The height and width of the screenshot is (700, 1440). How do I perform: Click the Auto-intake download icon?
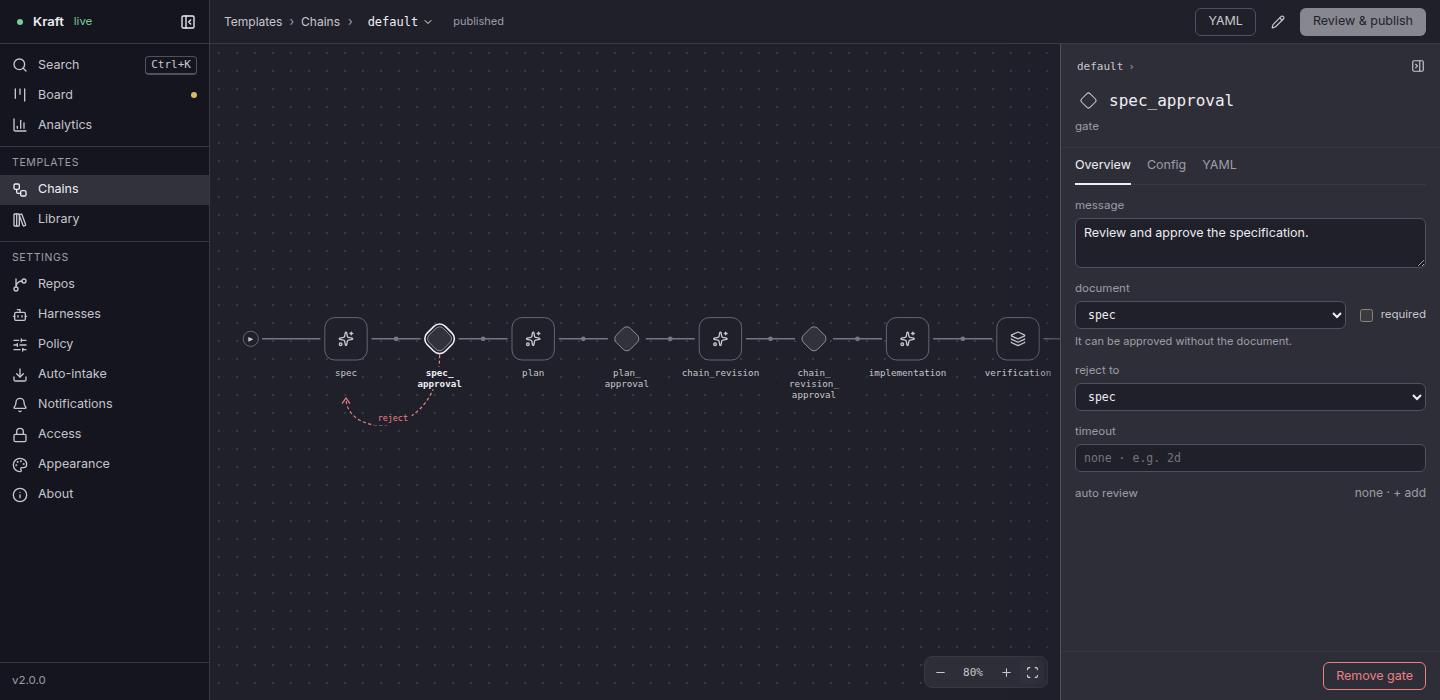tap(19, 374)
